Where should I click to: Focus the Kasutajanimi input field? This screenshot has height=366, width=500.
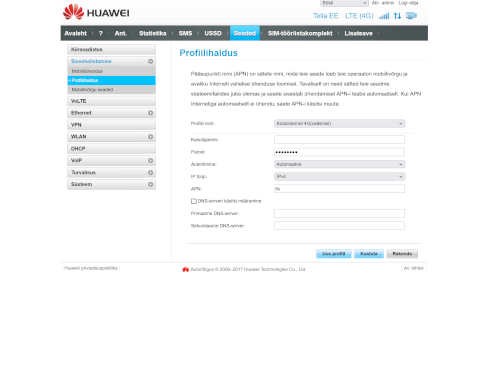[339, 140]
